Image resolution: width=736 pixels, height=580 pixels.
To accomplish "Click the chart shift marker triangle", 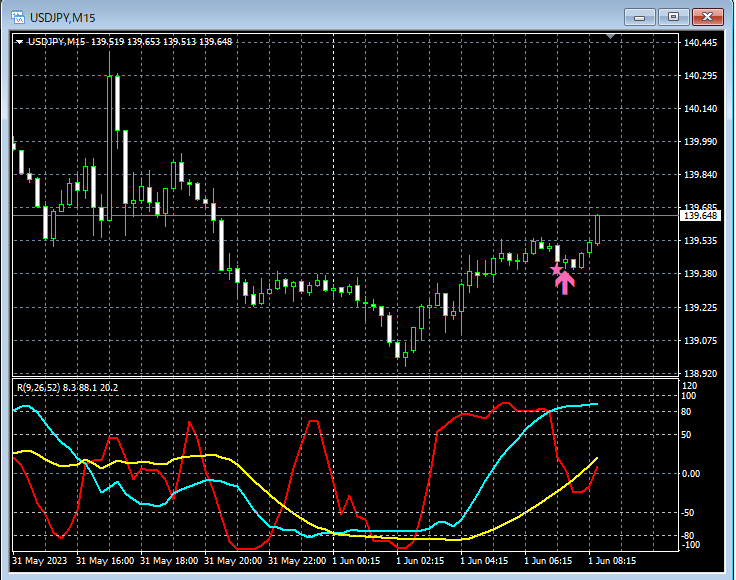I will [610, 36].
